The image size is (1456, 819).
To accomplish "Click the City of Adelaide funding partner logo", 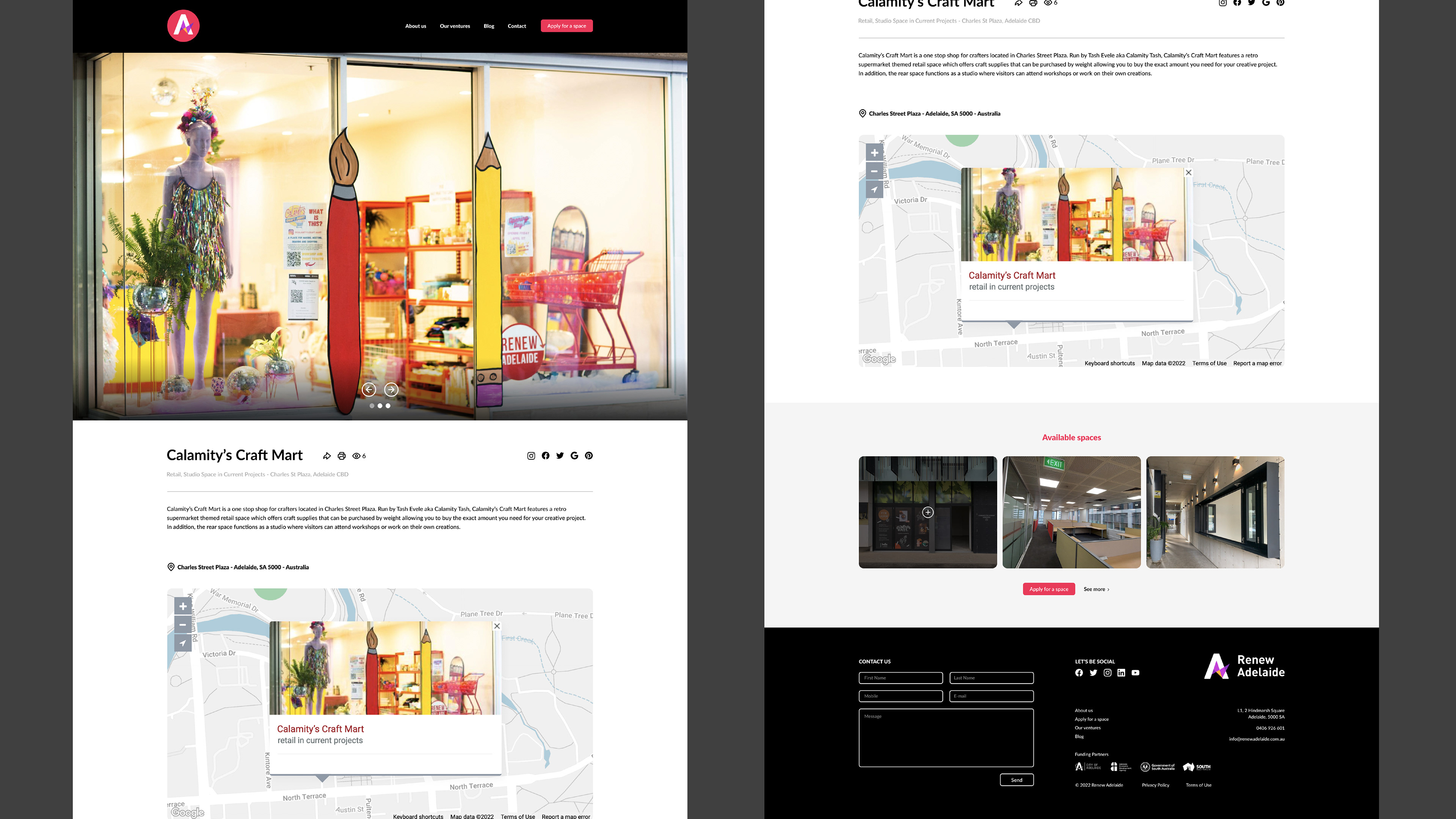I will [x=1088, y=767].
